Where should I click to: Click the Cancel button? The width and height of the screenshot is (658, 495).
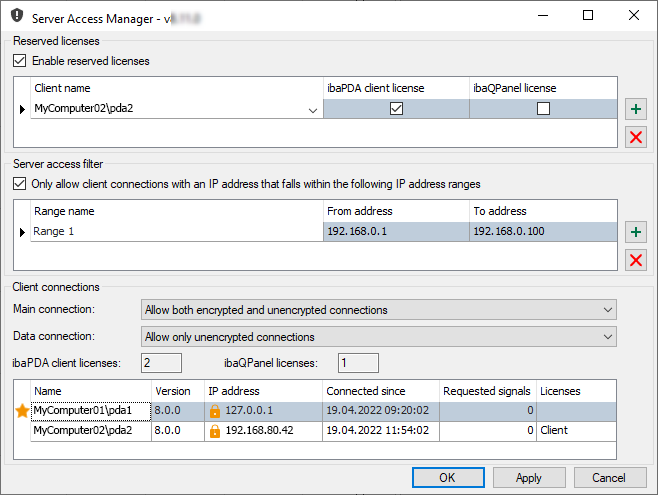(x=609, y=478)
